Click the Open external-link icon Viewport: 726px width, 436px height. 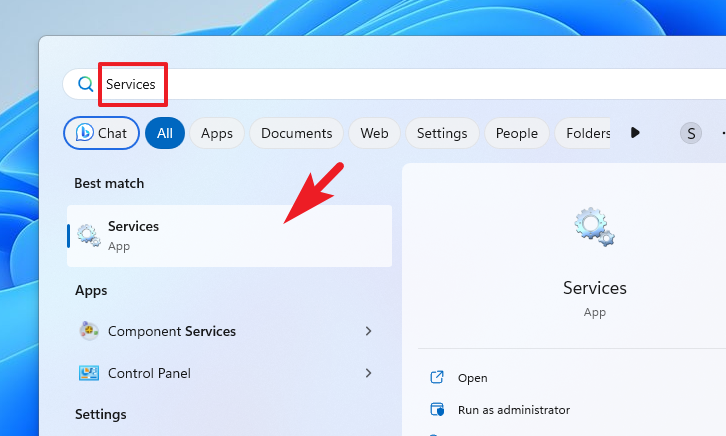click(x=437, y=377)
